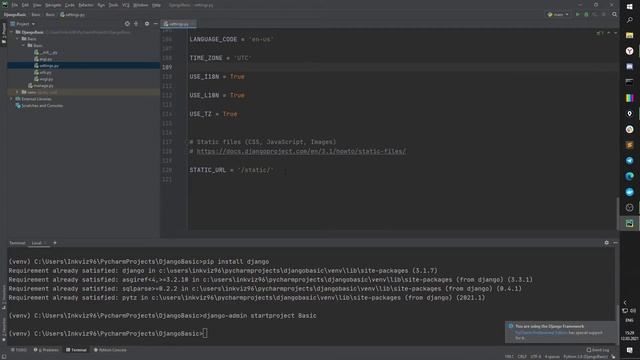640x360 pixels.
Task: Click settings.py breadcrumb in navigation bar
Action: (x=73, y=15)
